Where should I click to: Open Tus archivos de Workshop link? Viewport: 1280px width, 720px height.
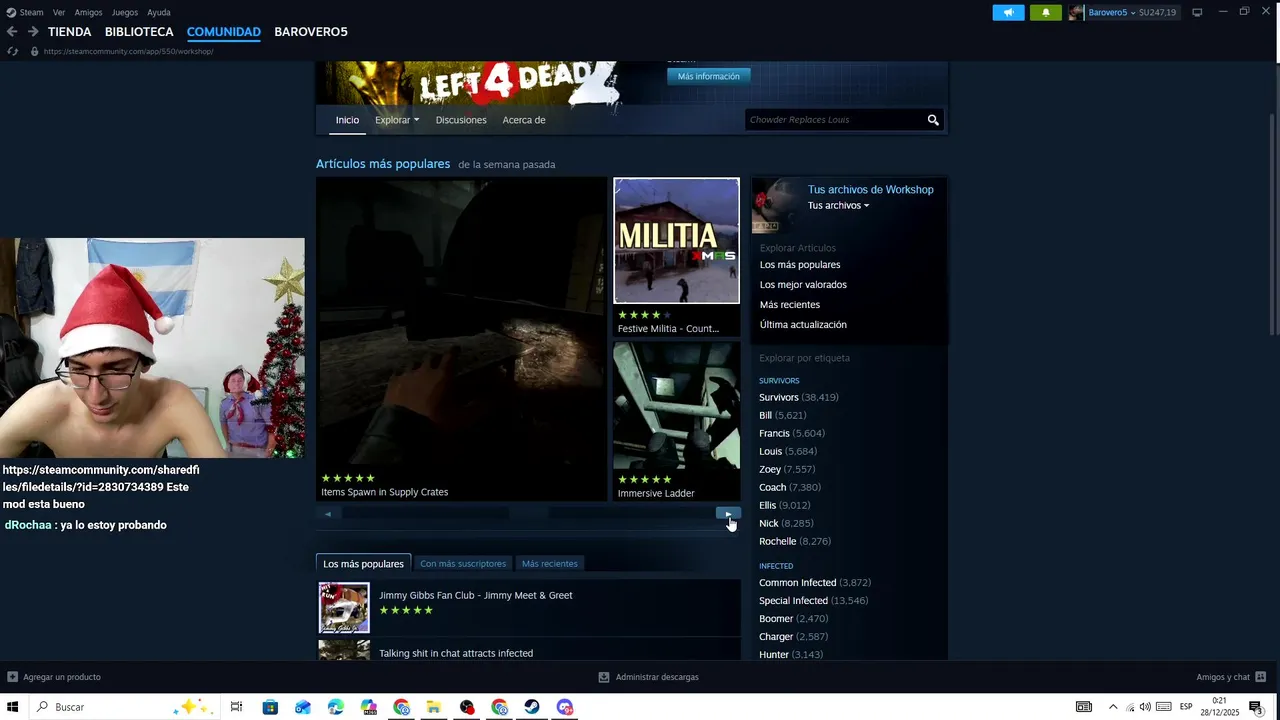click(x=871, y=189)
